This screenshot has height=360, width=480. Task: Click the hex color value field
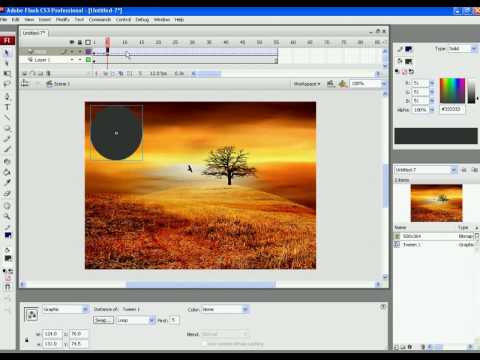452,109
